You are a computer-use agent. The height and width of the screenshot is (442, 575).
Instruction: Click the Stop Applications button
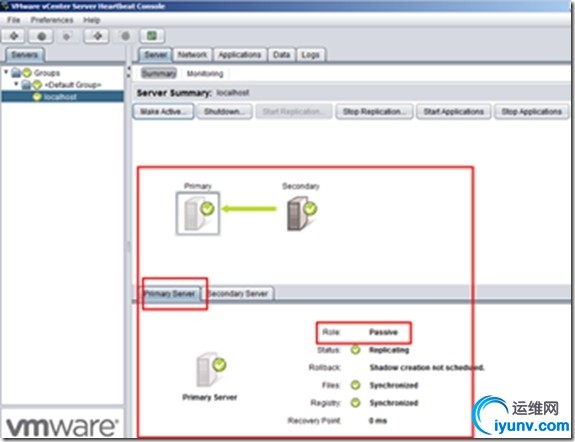point(532,112)
